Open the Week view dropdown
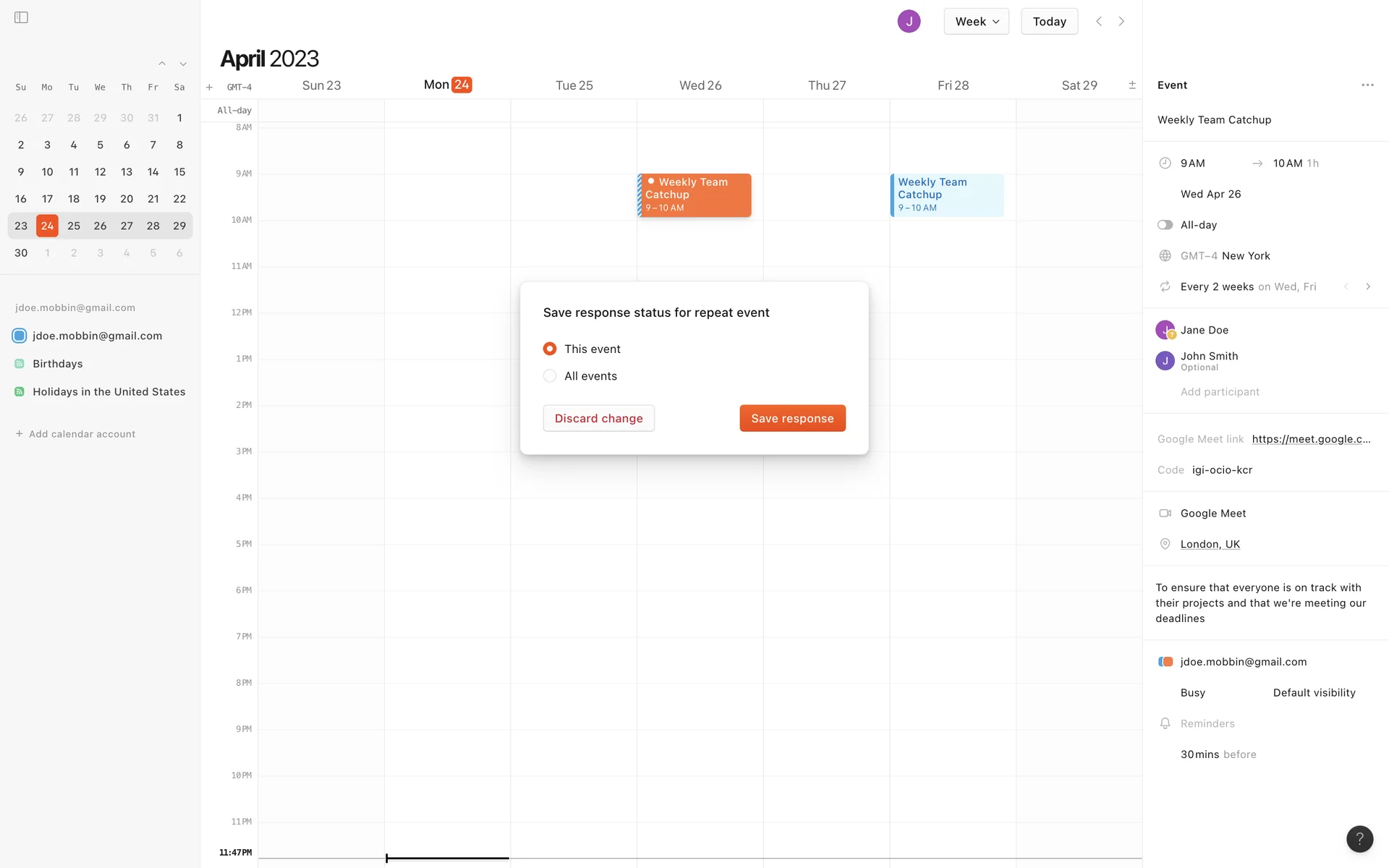The image size is (1389, 868). pos(976,22)
